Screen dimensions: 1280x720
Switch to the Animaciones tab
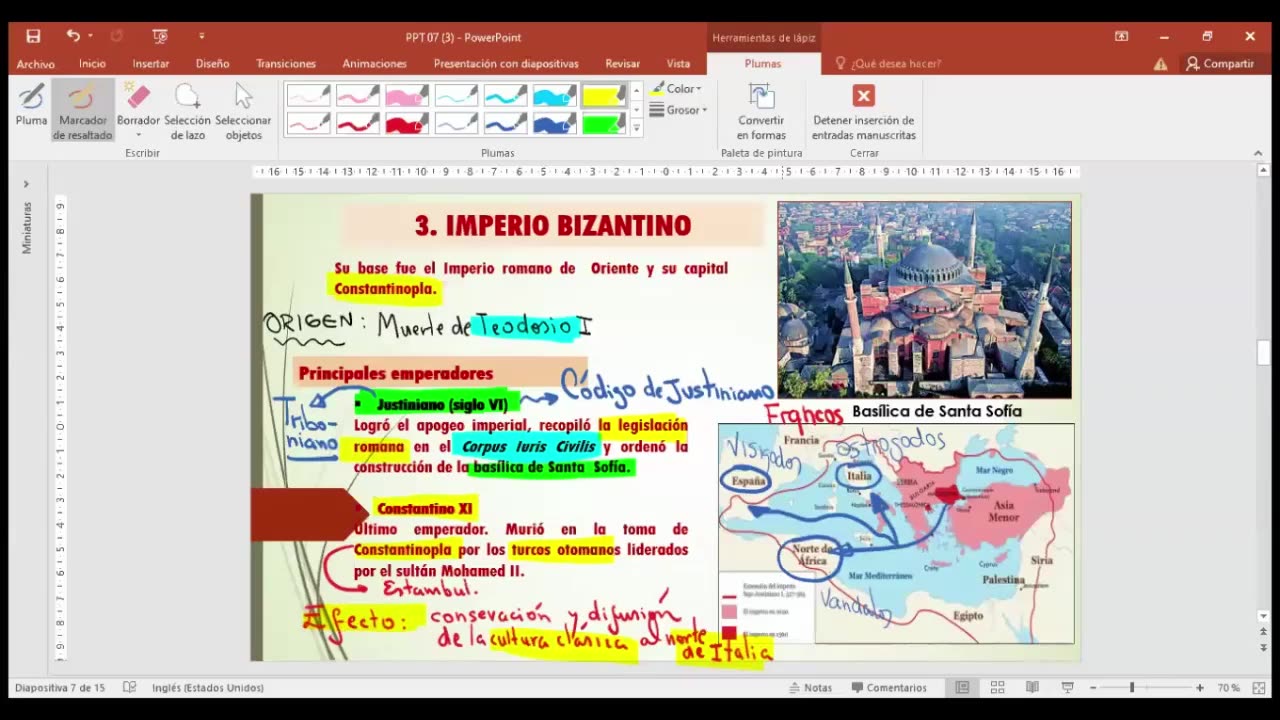click(x=374, y=63)
